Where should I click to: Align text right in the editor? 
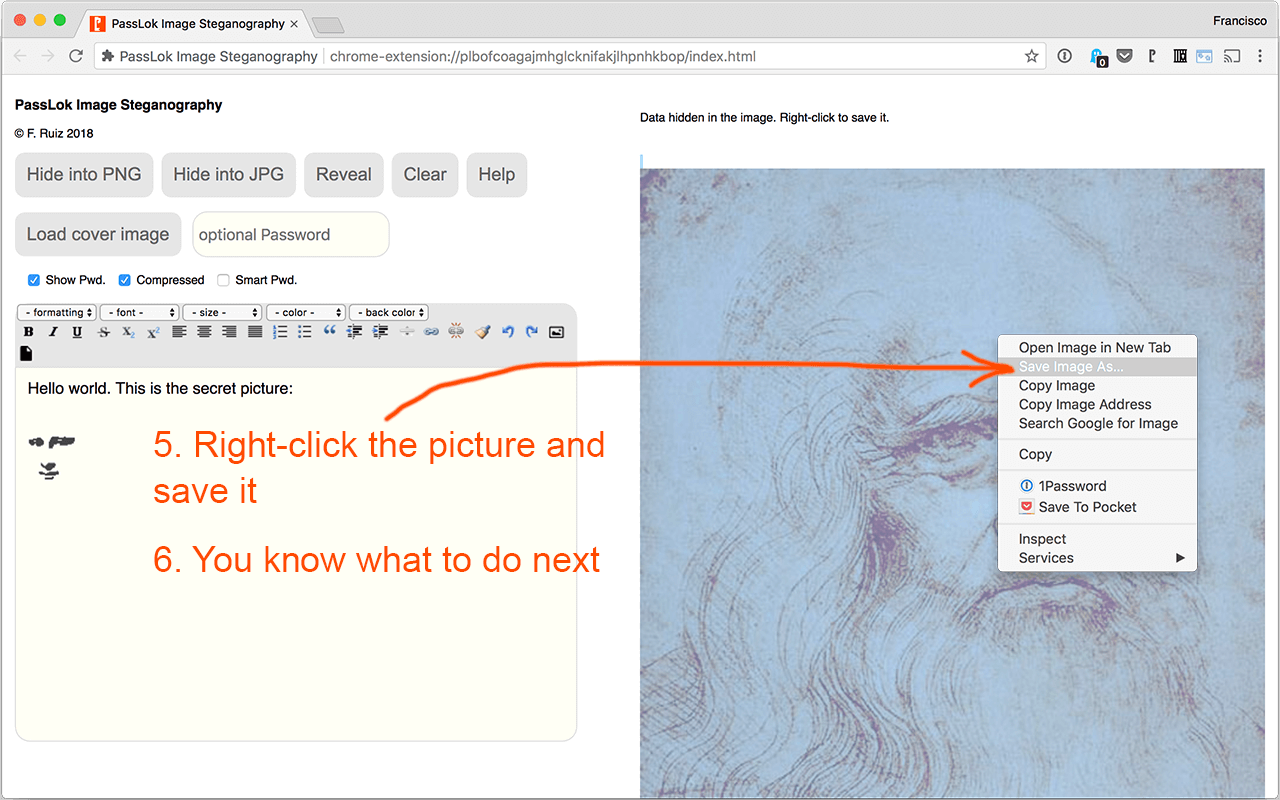(229, 332)
